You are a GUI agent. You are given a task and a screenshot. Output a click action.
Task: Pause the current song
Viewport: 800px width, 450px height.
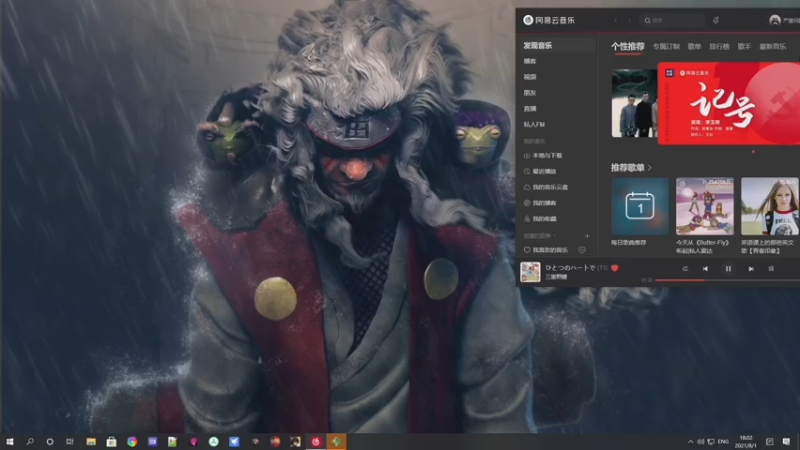click(x=728, y=268)
